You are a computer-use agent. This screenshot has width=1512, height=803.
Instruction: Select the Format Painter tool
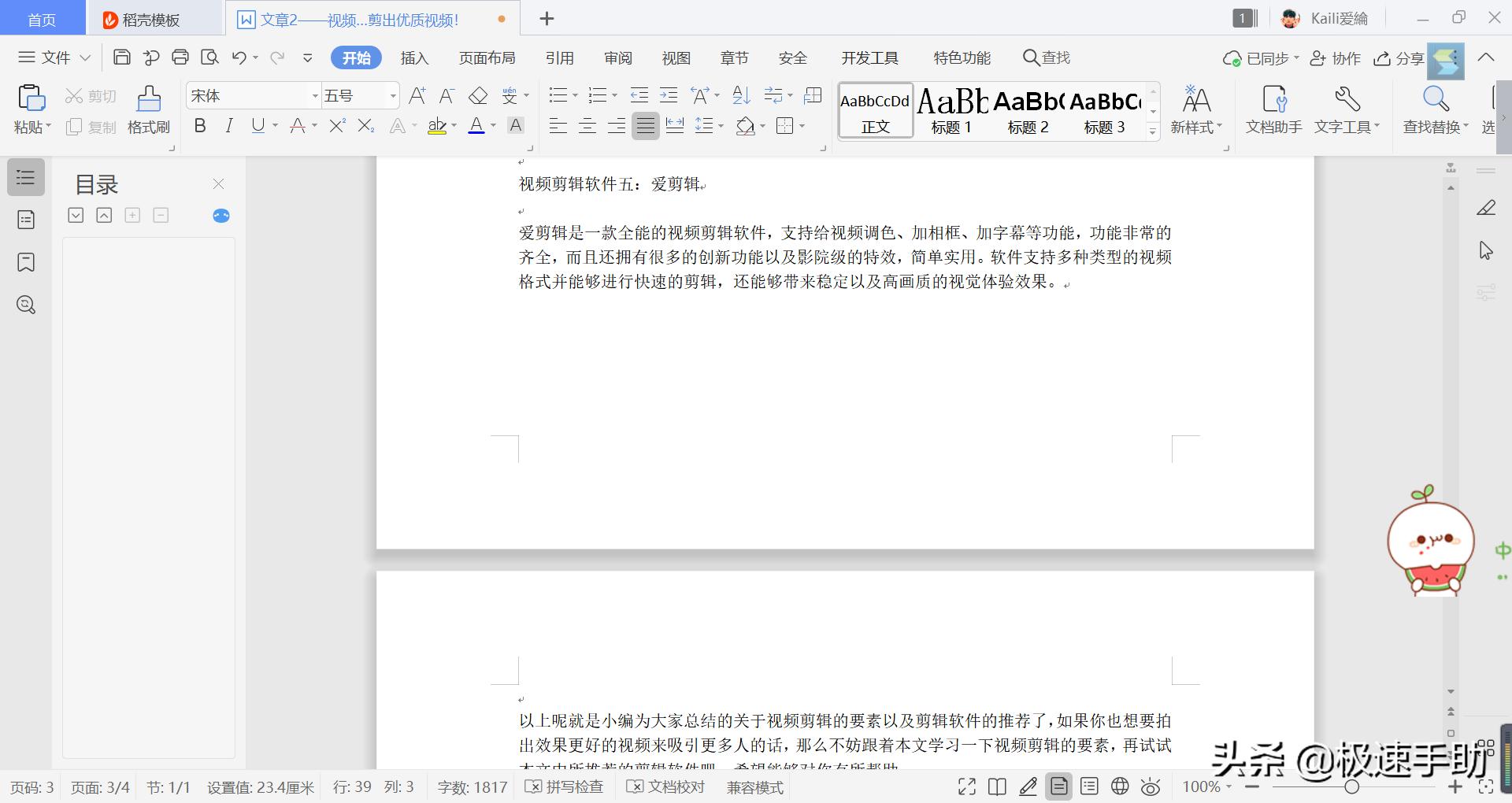(x=148, y=110)
